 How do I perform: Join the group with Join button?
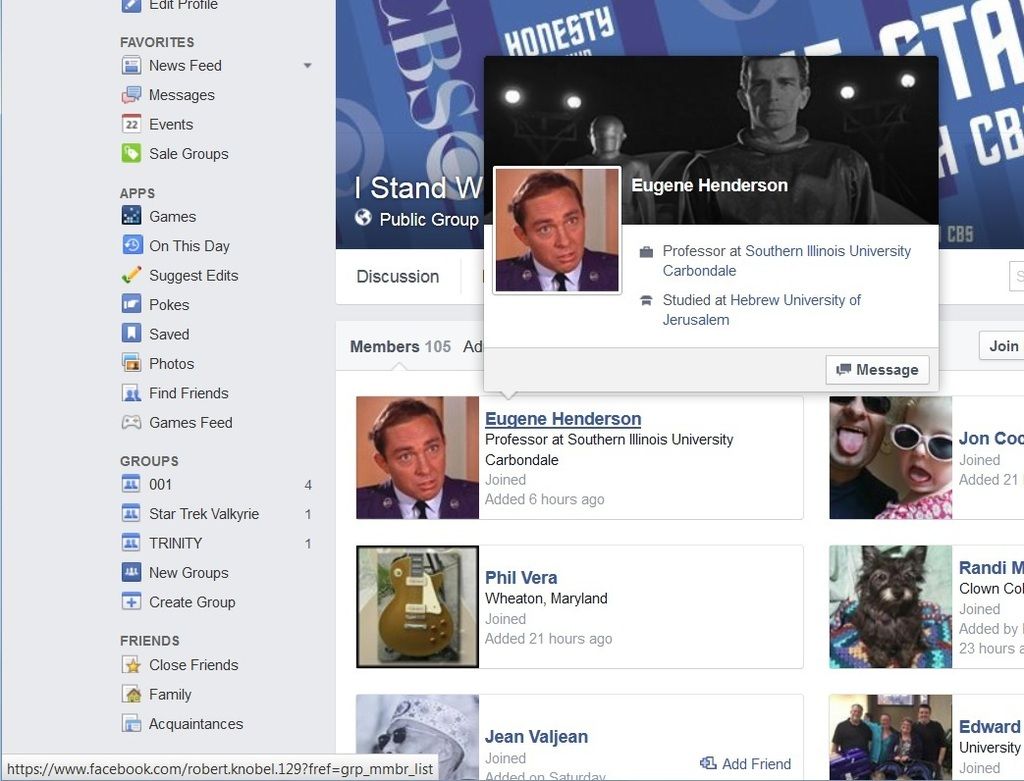[1003, 345]
